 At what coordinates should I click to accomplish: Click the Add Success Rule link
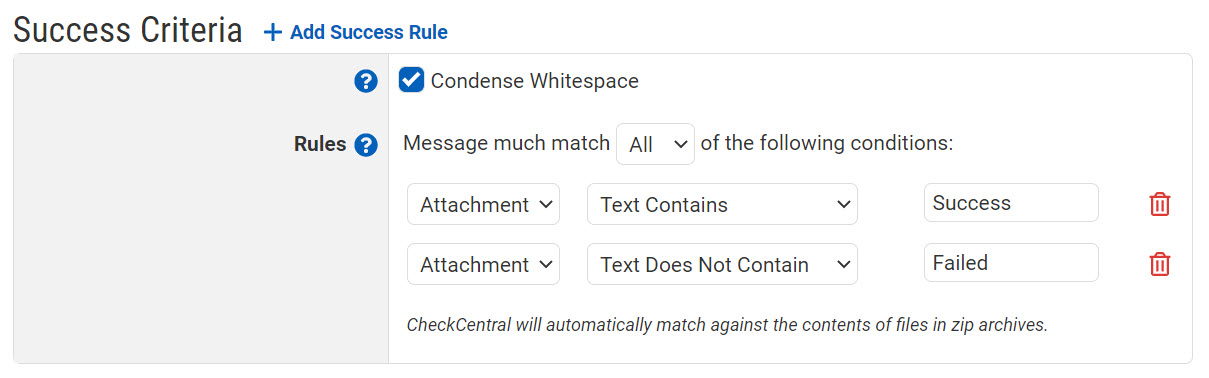click(368, 32)
